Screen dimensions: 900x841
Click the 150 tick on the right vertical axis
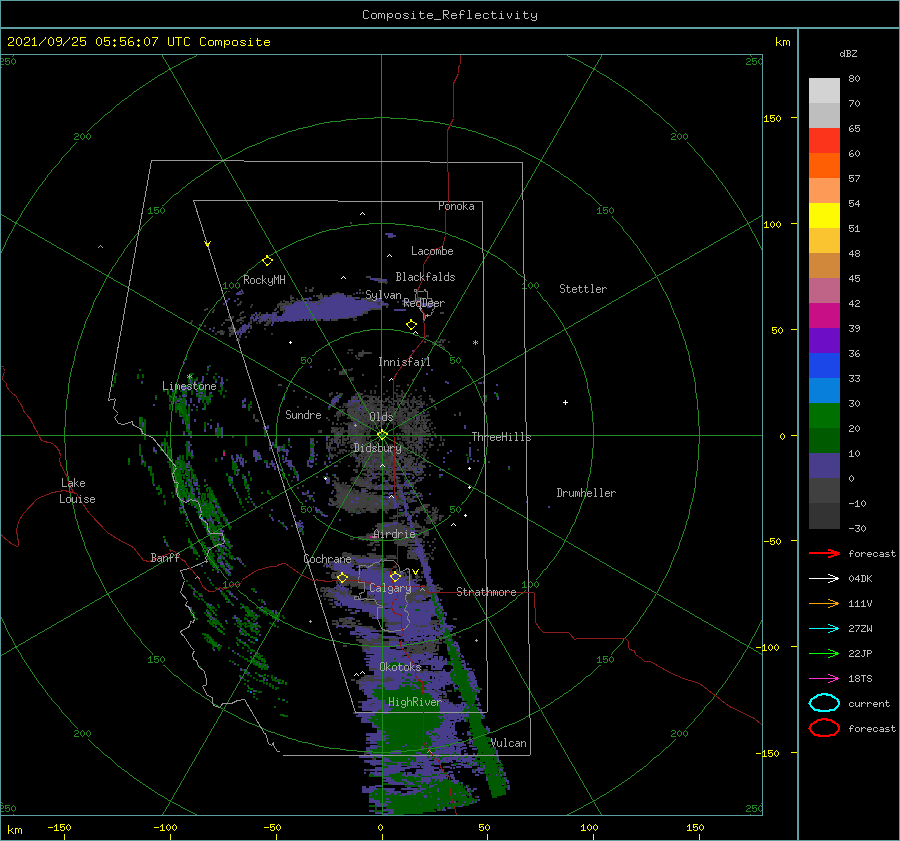click(x=772, y=118)
